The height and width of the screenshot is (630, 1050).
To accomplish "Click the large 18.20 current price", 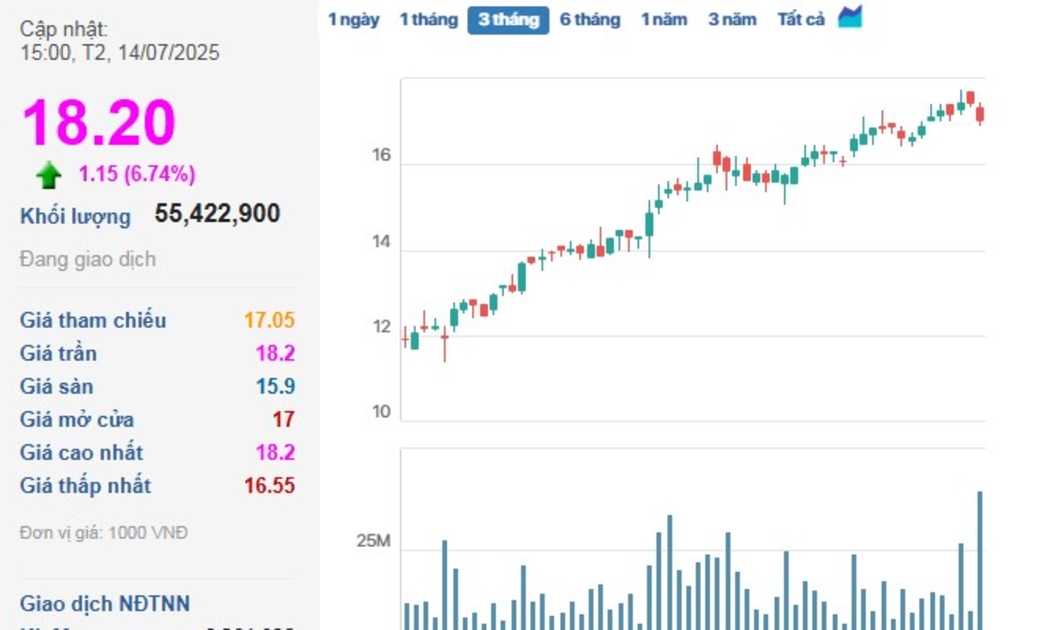I will (x=98, y=123).
